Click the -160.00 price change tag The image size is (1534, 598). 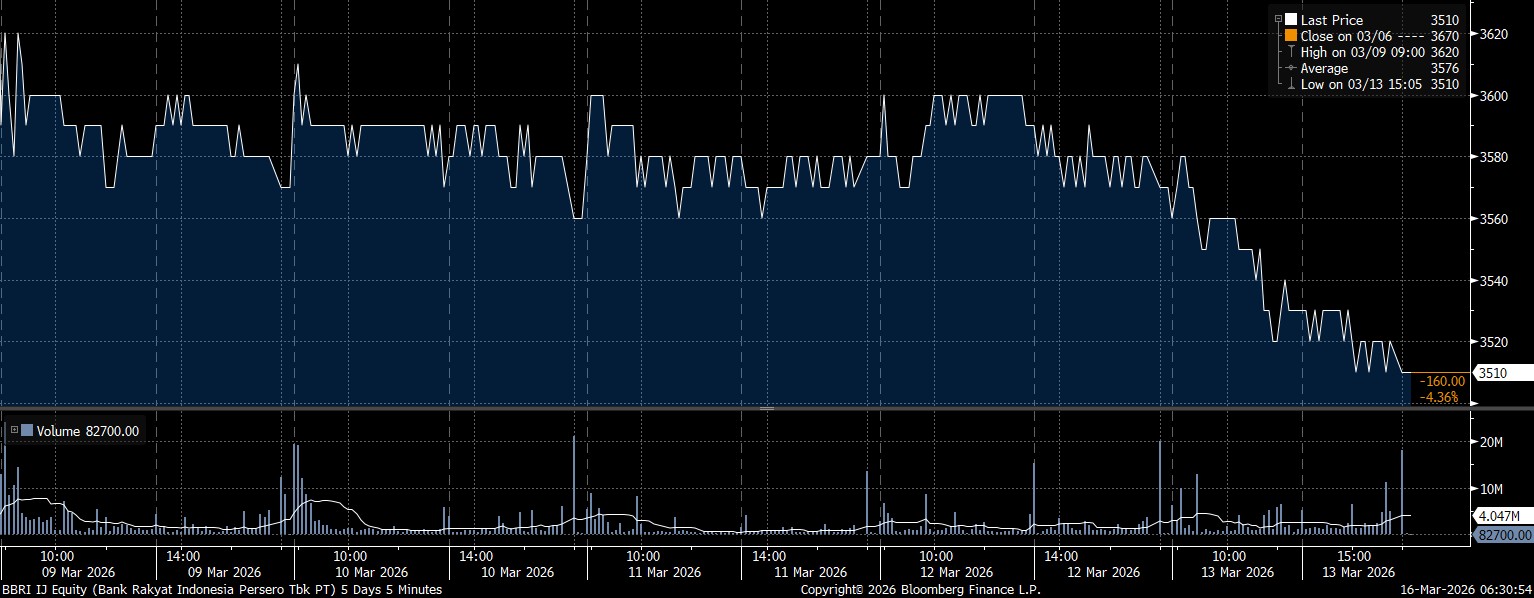(1444, 380)
